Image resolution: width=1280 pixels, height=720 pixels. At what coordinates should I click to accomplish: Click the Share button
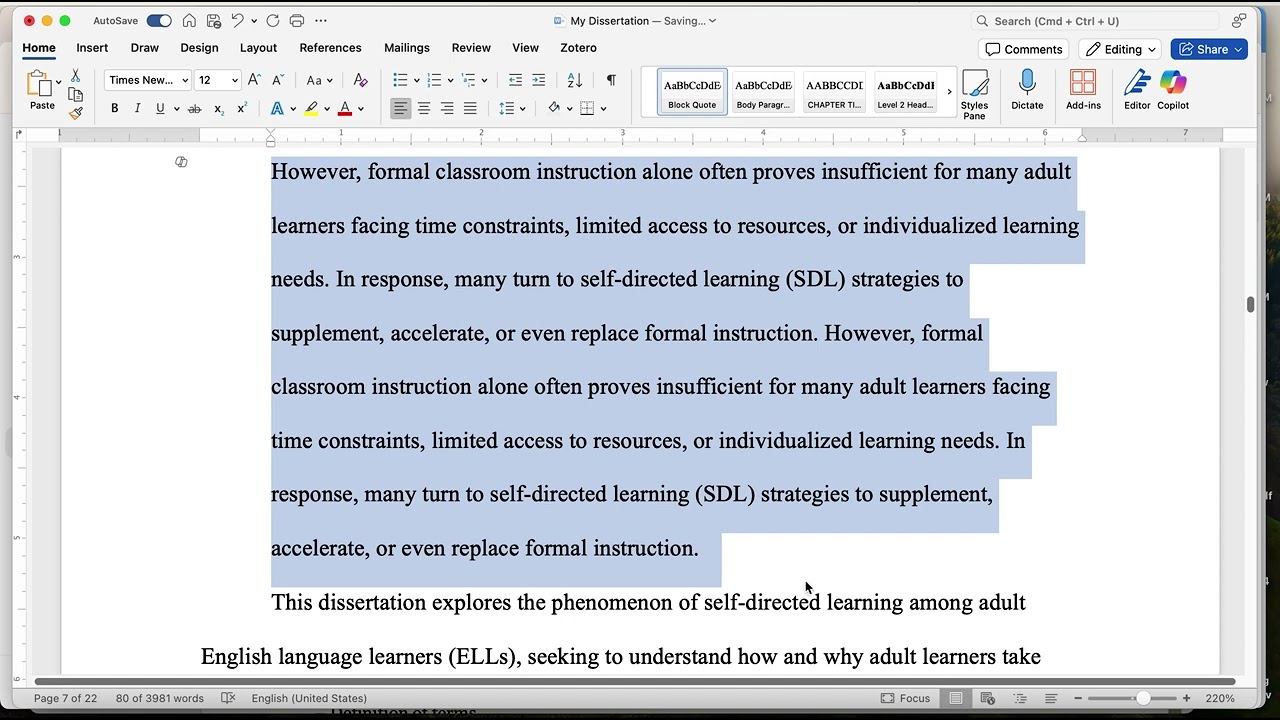point(1209,49)
